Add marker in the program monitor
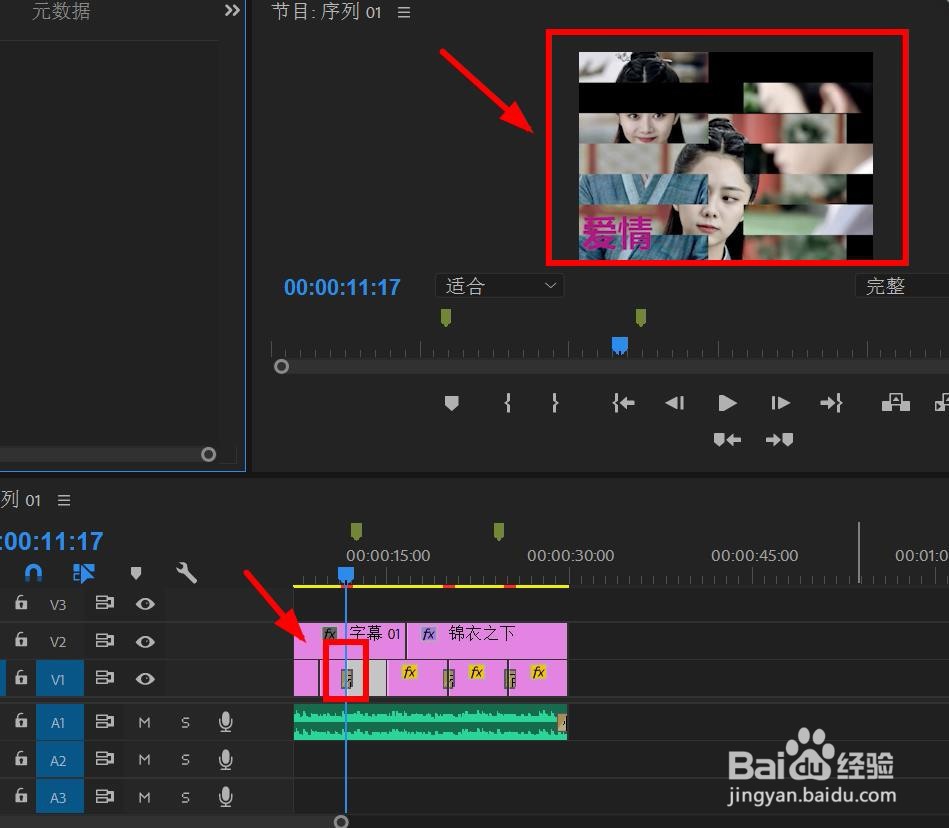This screenshot has height=828, width=949. pos(452,403)
